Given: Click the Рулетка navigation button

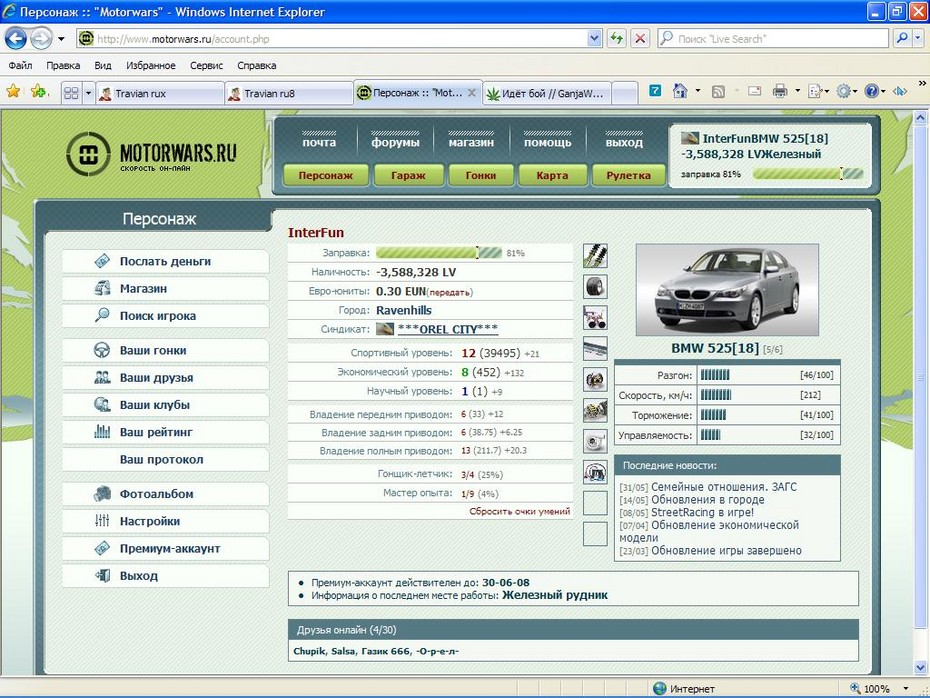Looking at the screenshot, I should tap(628, 176).
